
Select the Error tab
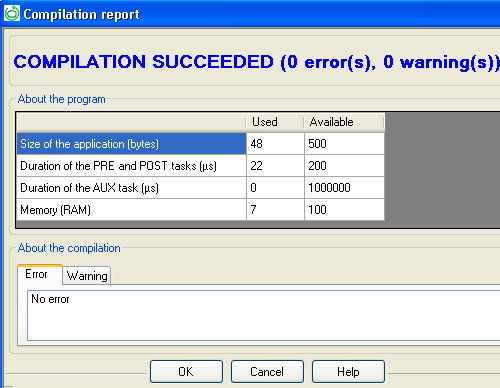(x=40, y=274)
